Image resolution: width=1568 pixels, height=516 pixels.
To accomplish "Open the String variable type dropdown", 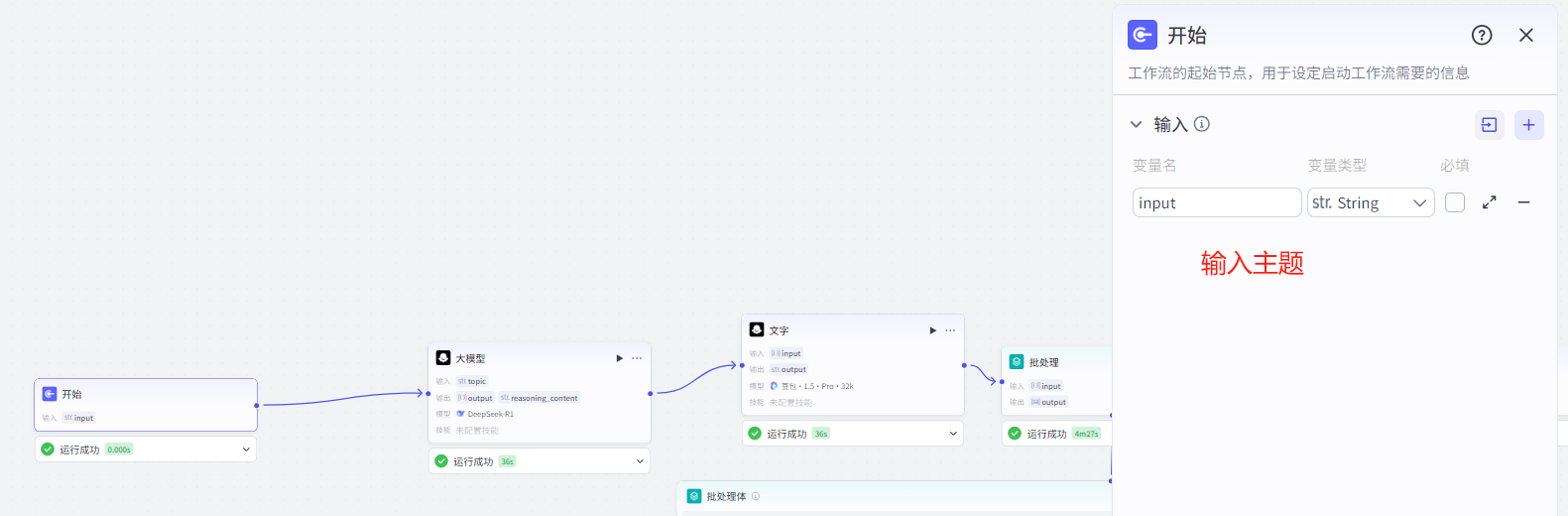I will tap(1370, 202).
